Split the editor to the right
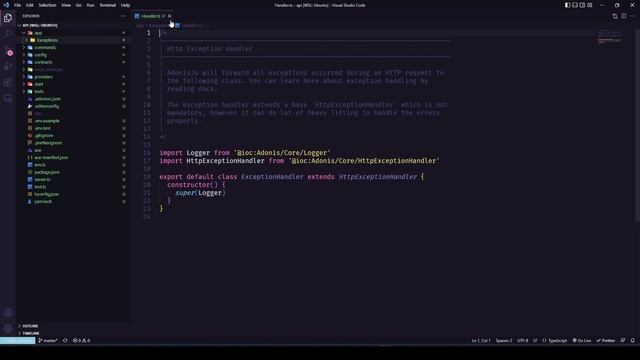The width and height of the screenshot is (640, 360). 624,16
